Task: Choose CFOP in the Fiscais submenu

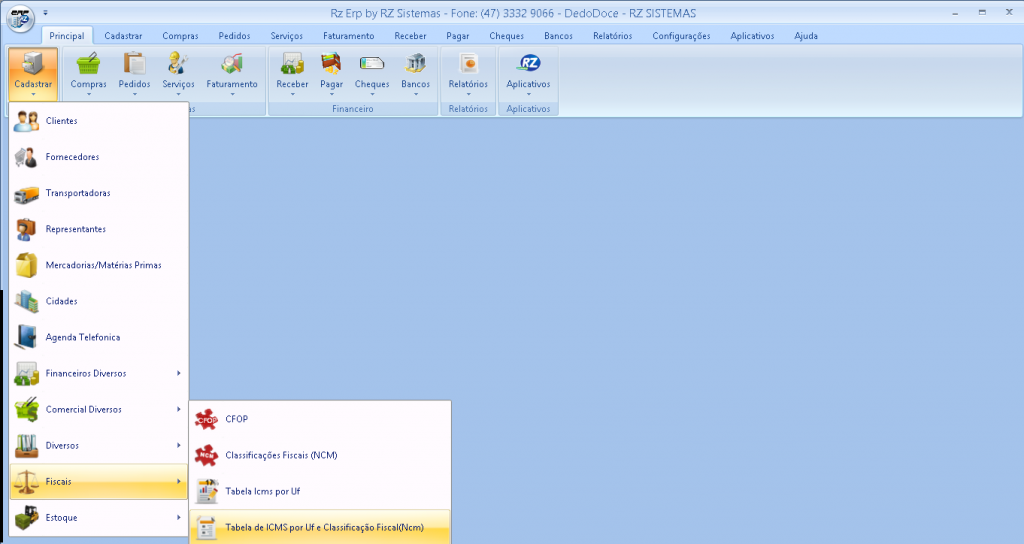Action: tap(237, 419)
